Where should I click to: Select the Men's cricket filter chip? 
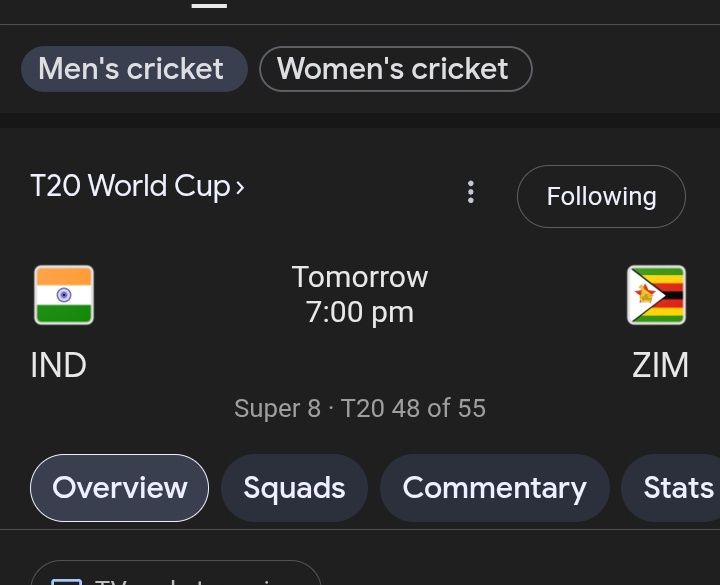(x=133, y=69)
